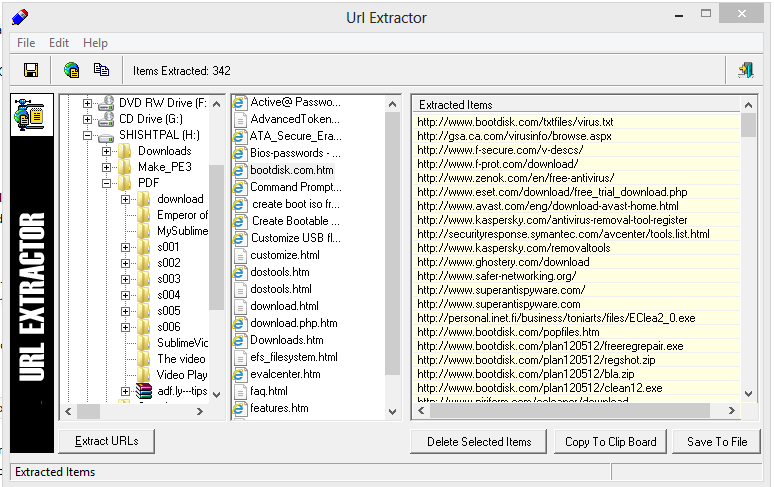This screenshot has width=774, height=487.
Task: Select the s003 folder in tree
Action: pos(169,279)
